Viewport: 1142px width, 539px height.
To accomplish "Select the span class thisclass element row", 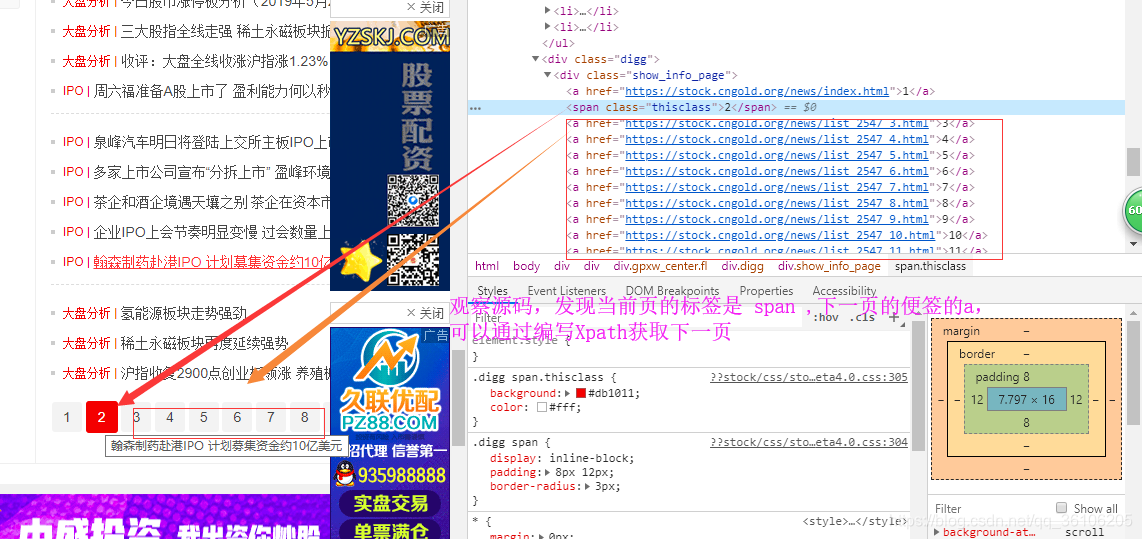I will coord(796,107).
